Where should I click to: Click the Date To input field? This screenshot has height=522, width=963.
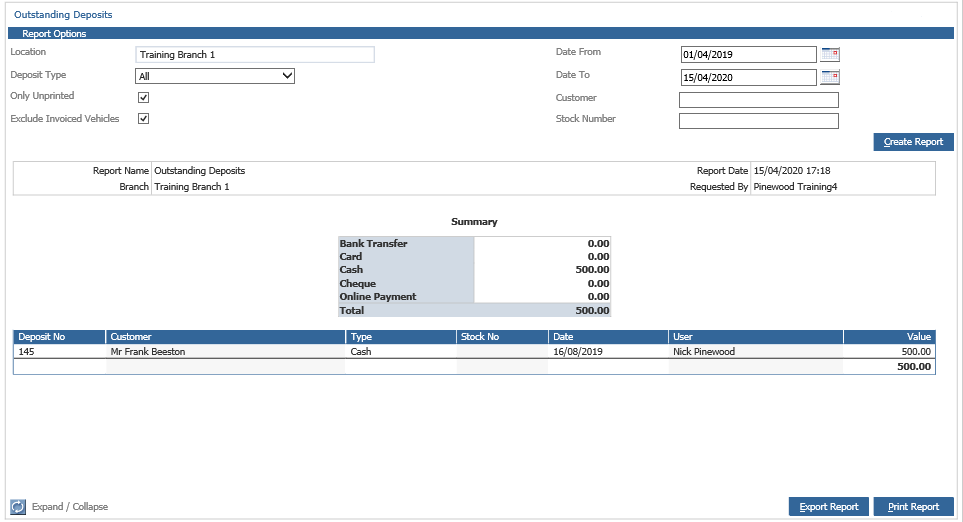749,77
